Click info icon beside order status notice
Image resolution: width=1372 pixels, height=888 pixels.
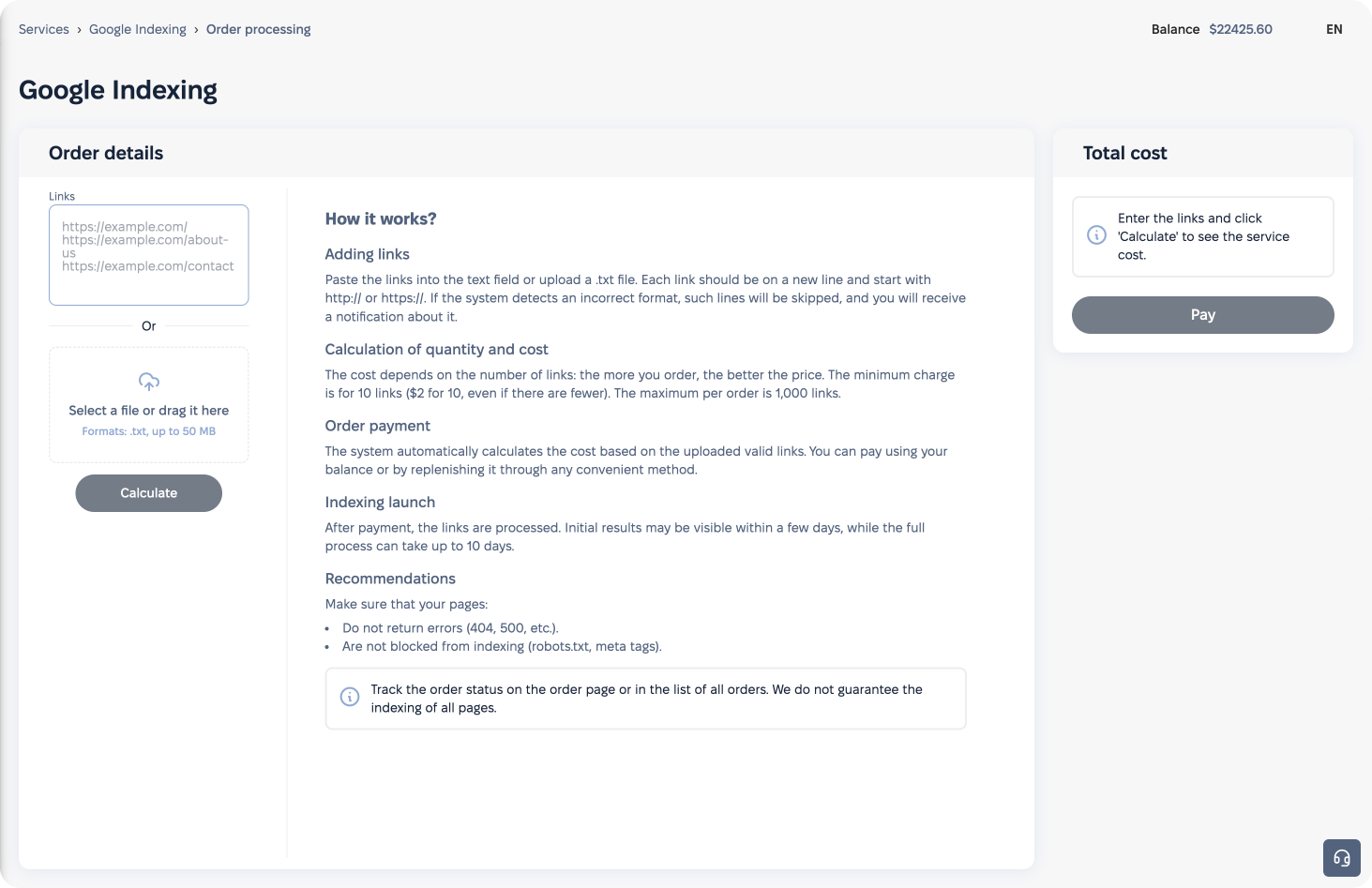349,697
